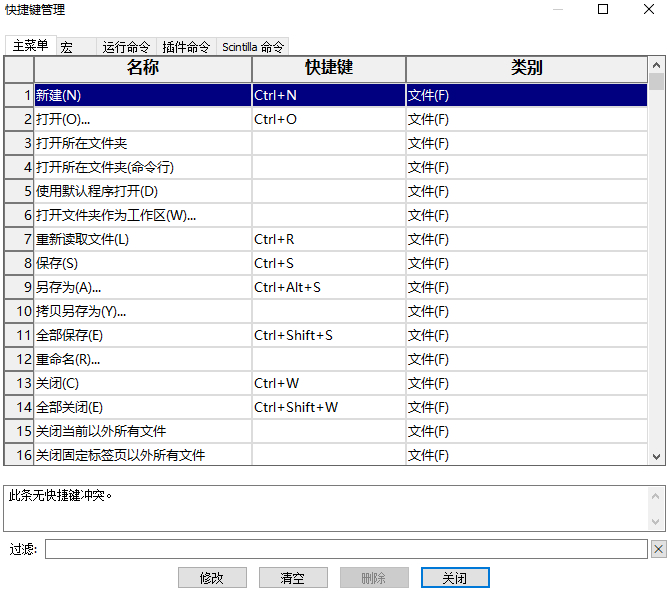Click the Ctrl+N shortcut cell
Viewport: 667px width, 591px height.
[329, 95]
